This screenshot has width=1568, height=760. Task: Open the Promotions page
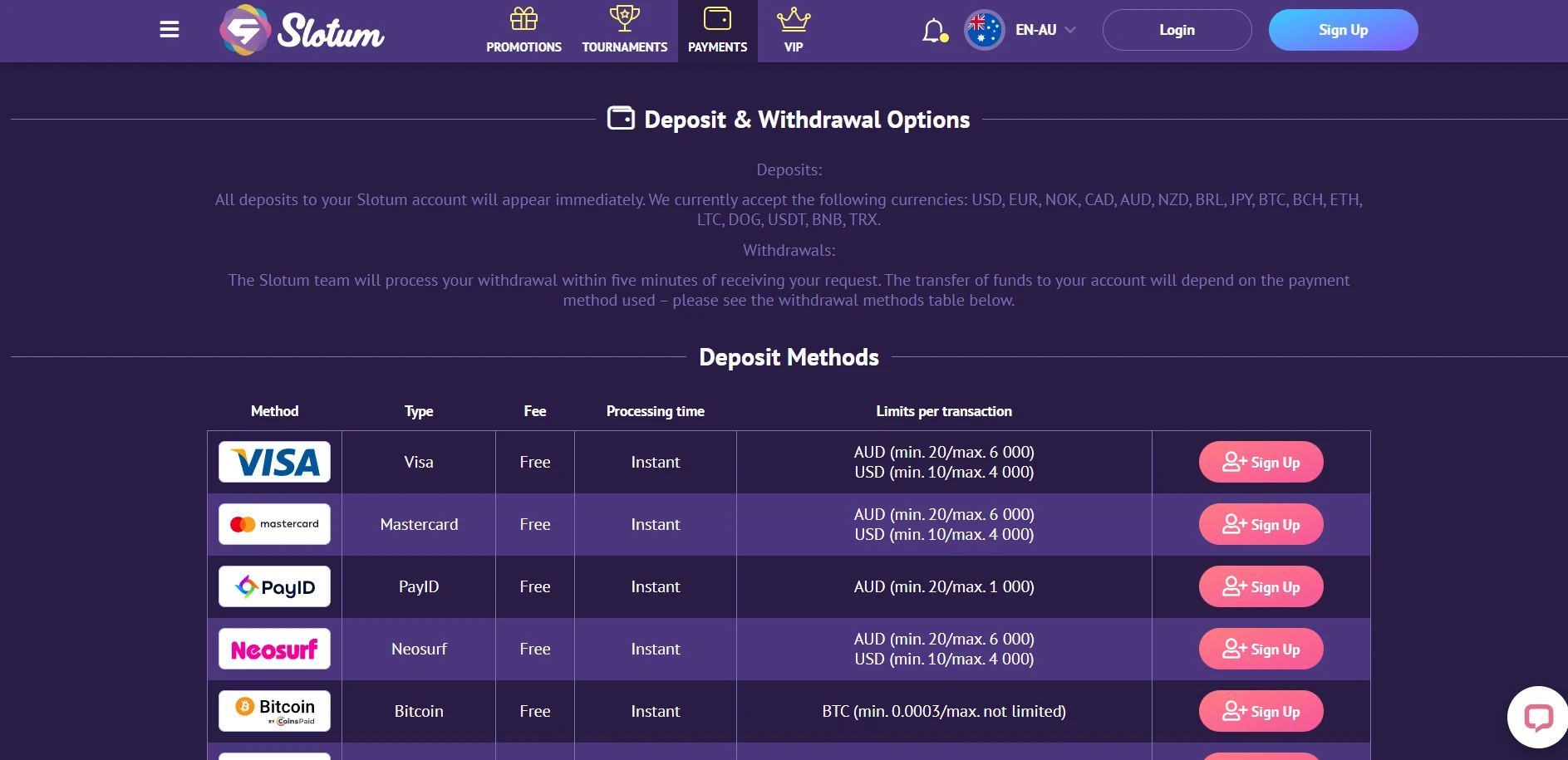click(523, 31)
